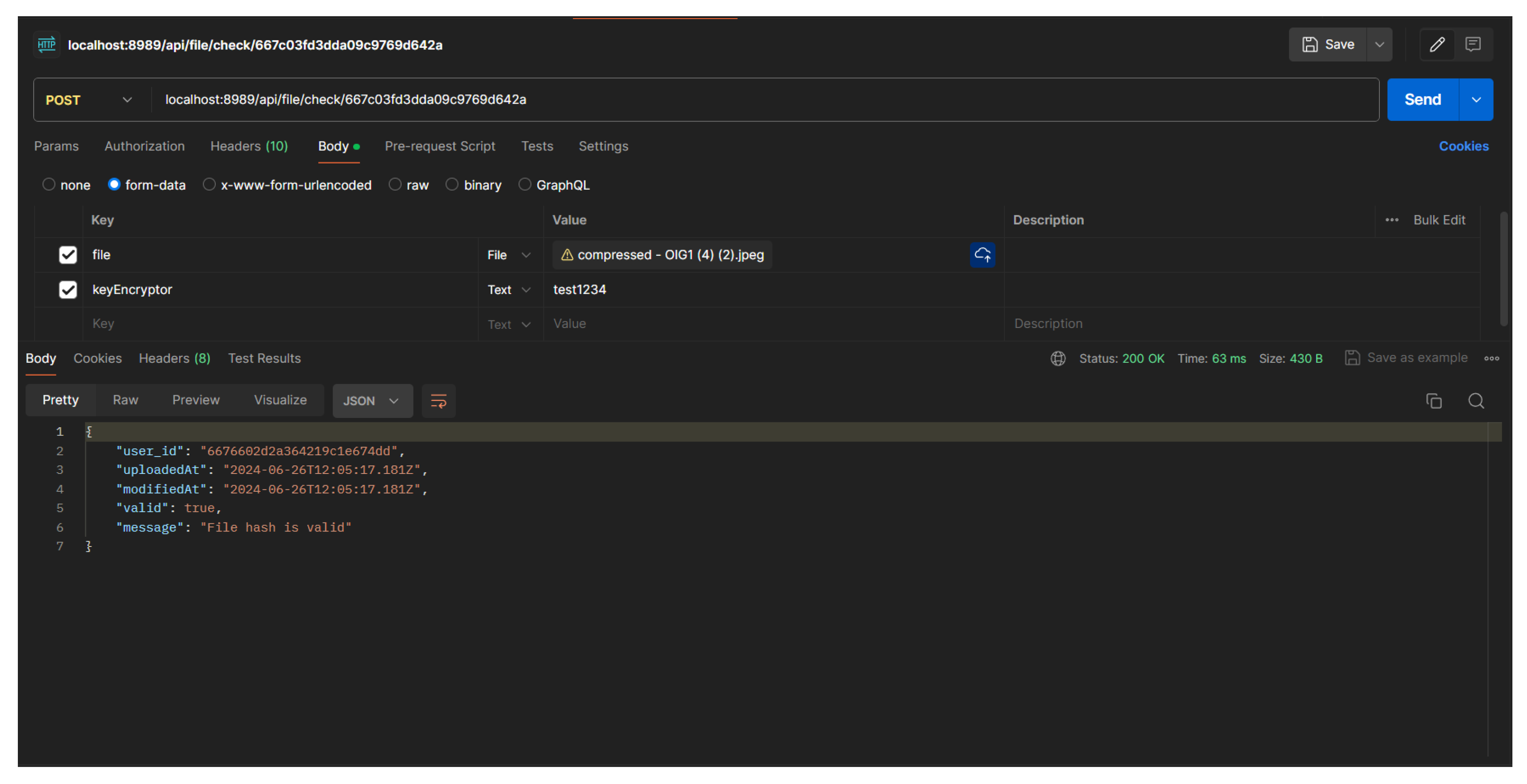Image resolution: width=1527 pixels, height=784 pixels.
Task: Select the raw body radio option
Action: (x=395, y=185)
